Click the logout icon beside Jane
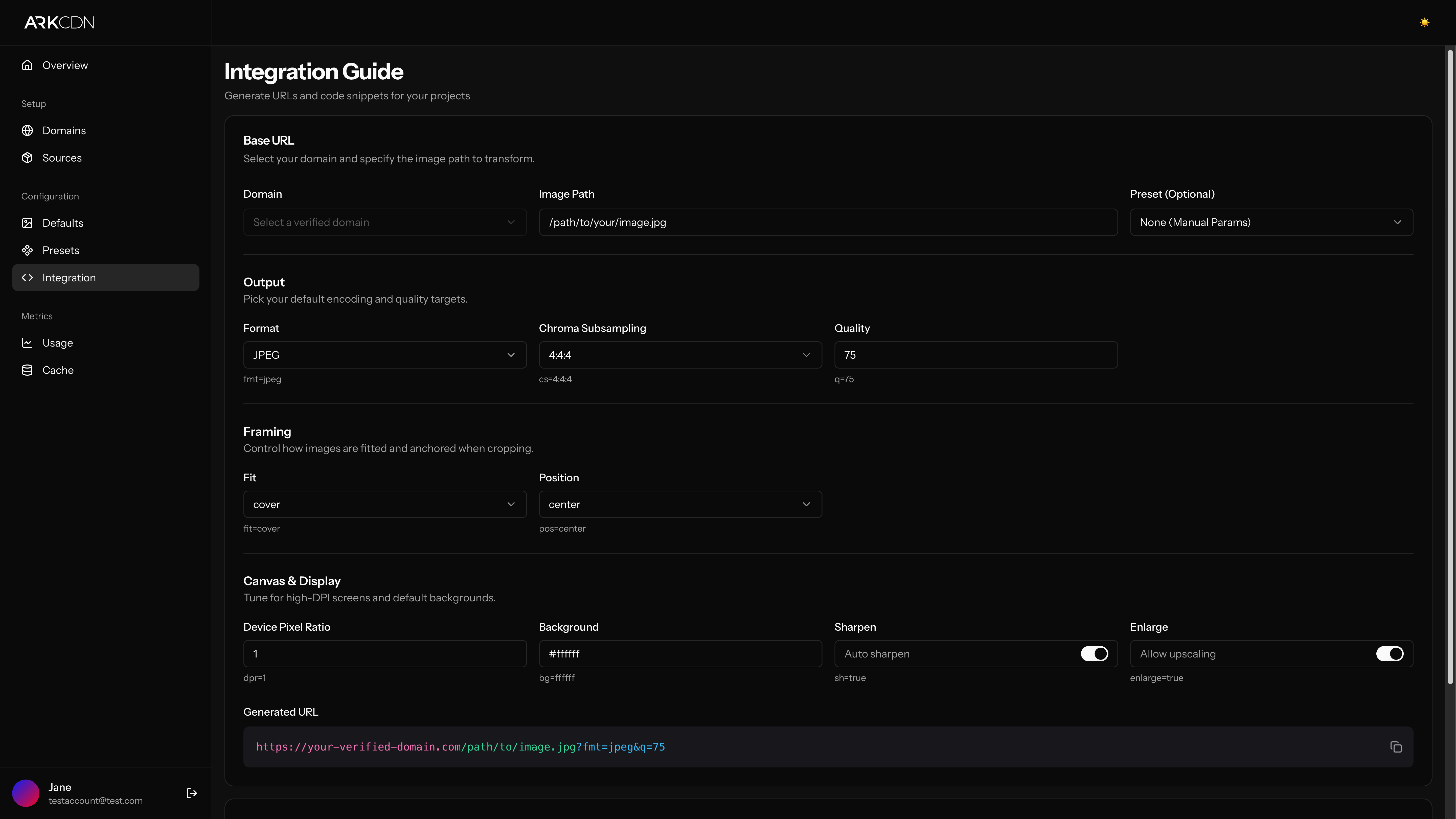 pyautogui.click(x=192, y=793)
